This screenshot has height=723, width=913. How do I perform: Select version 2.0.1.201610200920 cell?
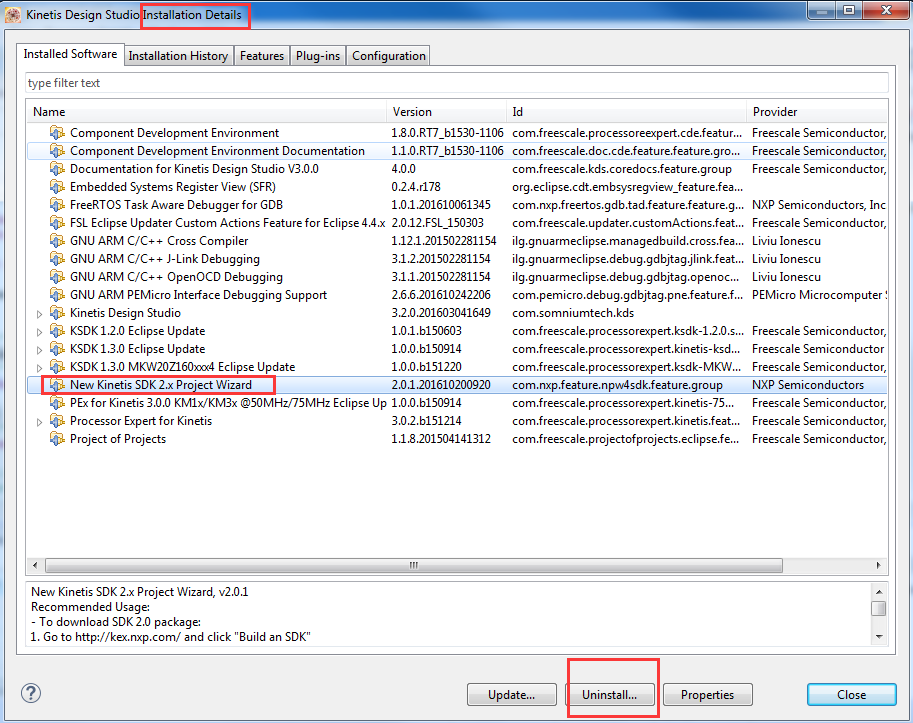441,385
